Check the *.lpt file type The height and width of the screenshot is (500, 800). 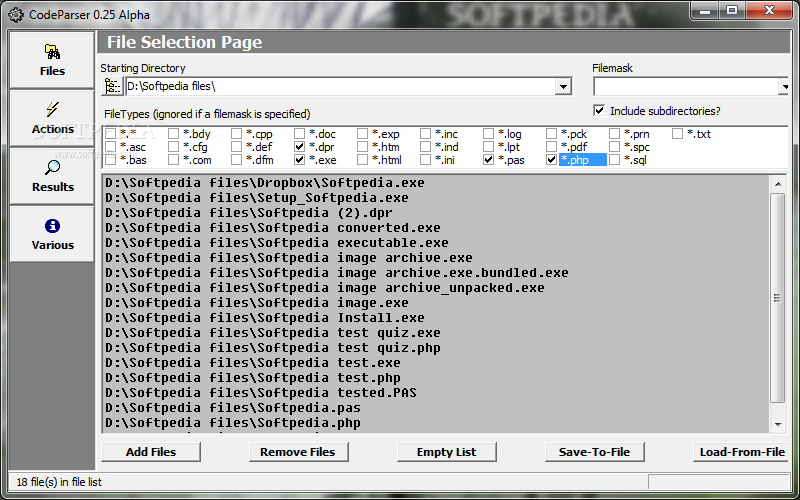(x=488, y=147)
